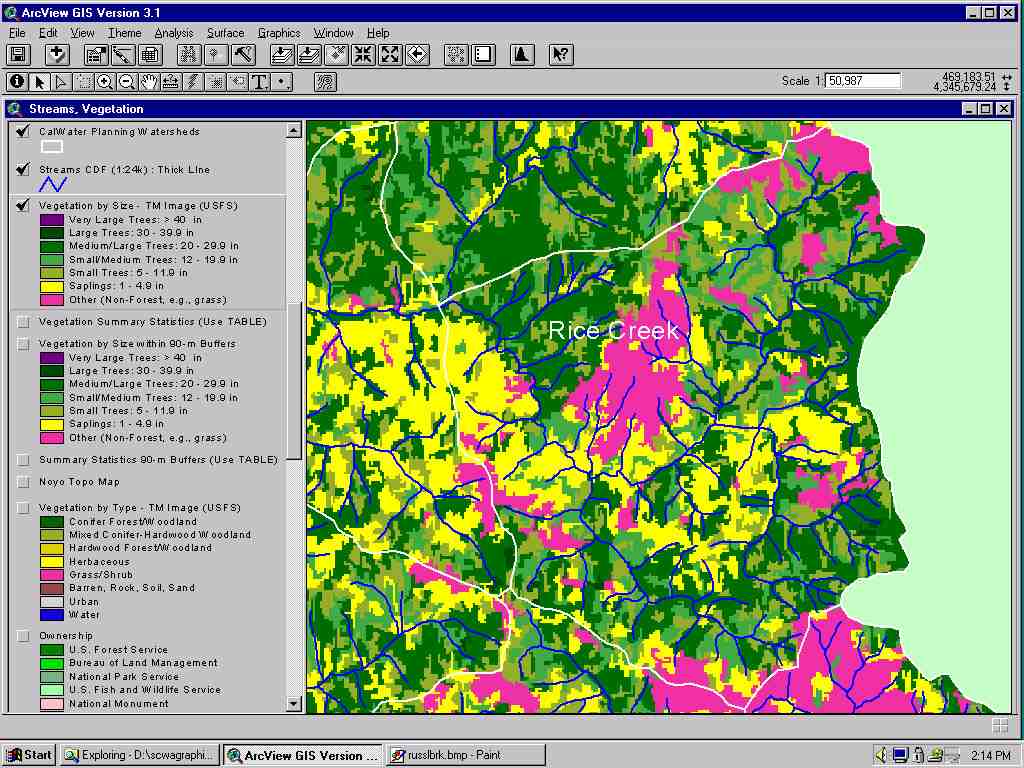Open the Surface menu
This screenshot has height=768, width=1024.
(225, 33)
